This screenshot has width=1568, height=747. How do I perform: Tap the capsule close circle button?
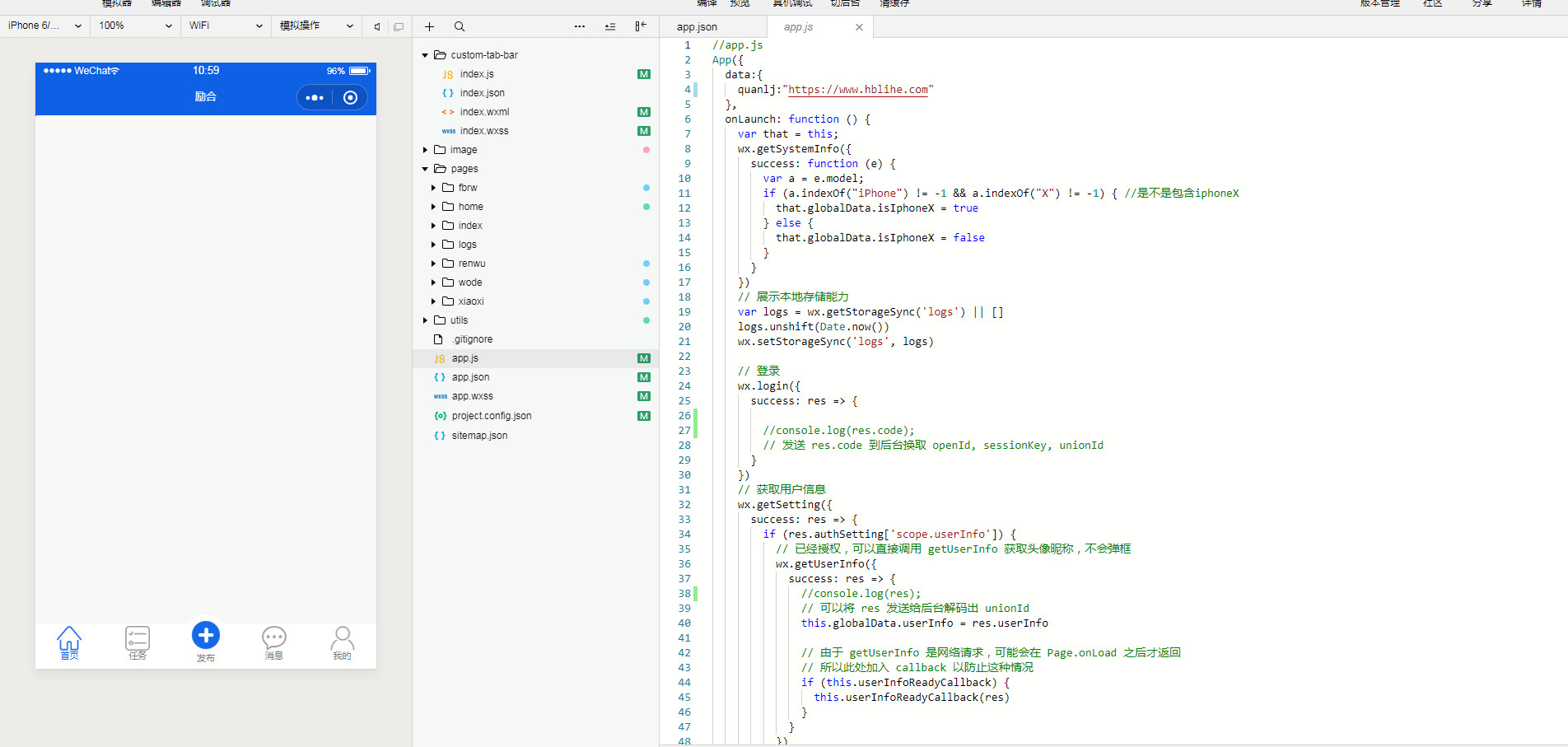click(350, 97)
